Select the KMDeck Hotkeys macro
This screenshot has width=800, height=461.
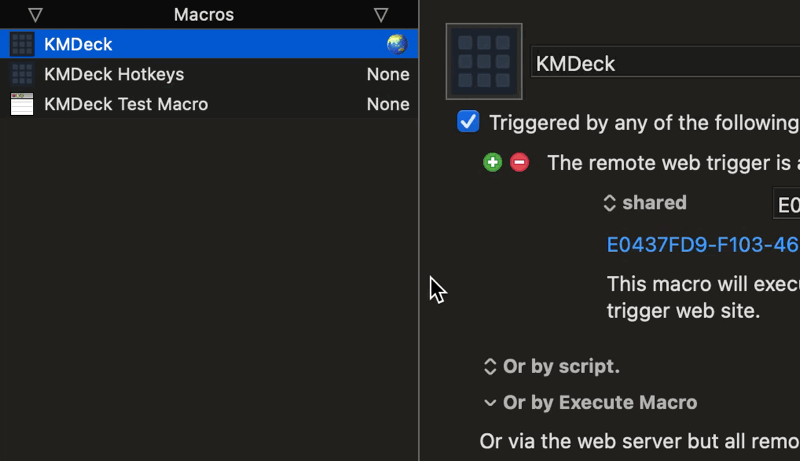pyautogui.click(x=209, y=74)
